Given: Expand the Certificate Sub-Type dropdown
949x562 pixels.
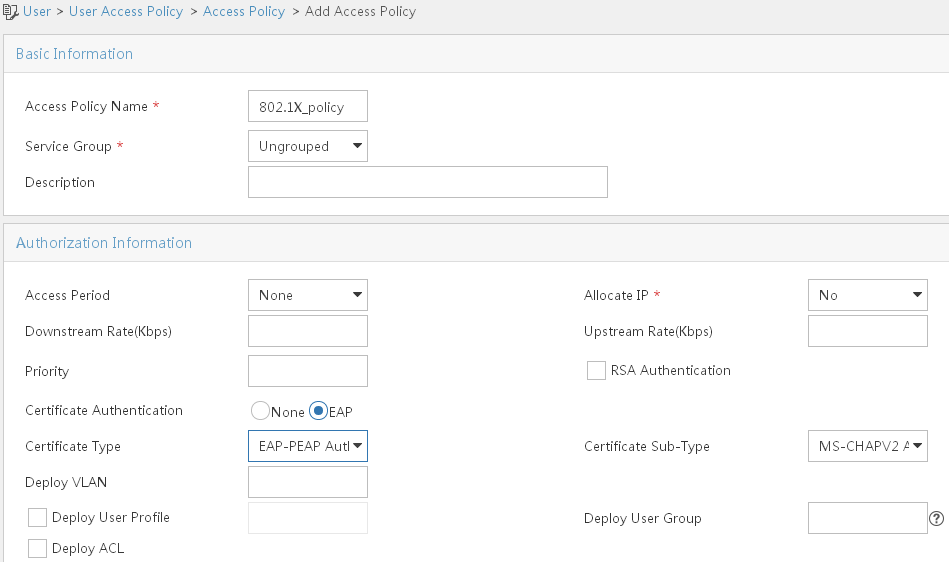Looking at the screenshot, I should tap(868, 446).
